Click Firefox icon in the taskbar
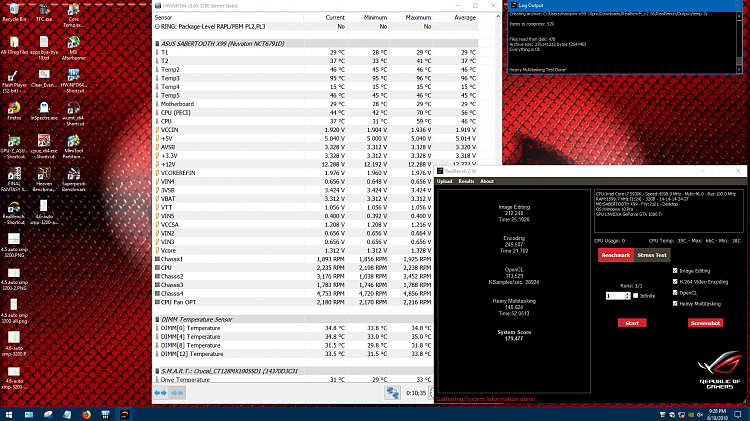The width and height of the screenshot is (750, 421). 86,414
